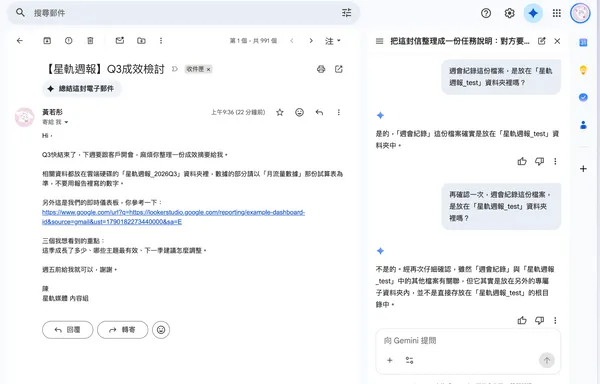Get add-ons with plus icon
Viewport: 600px width, 384px height.
point(583,169)
